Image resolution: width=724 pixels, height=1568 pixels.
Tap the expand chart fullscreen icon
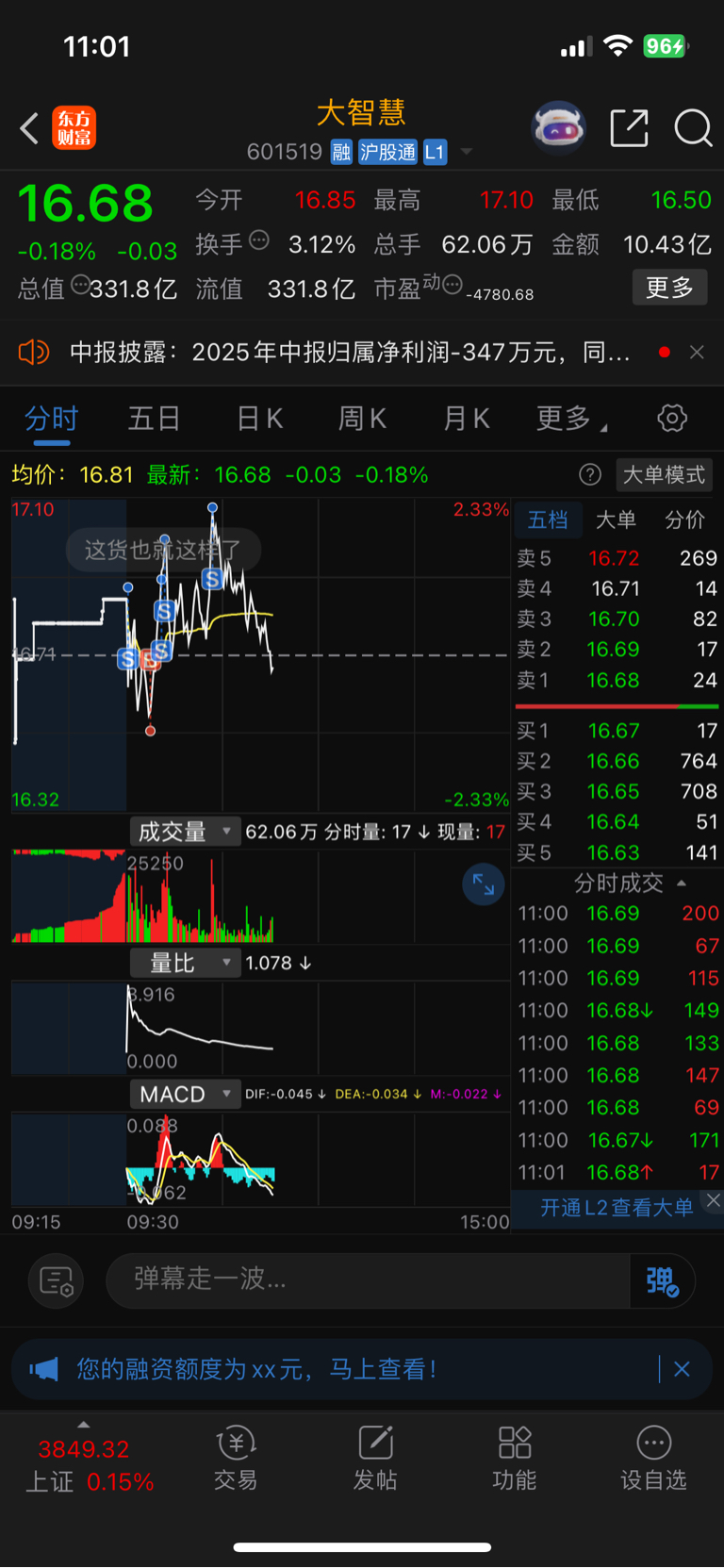484,884
